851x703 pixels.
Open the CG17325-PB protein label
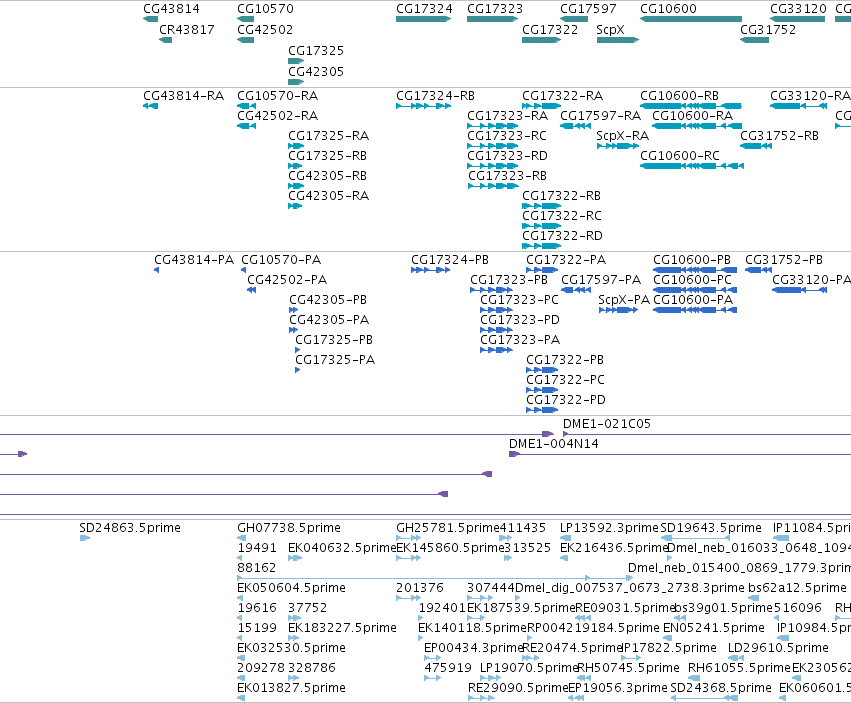pyautogui.click(x=334, y=340)
